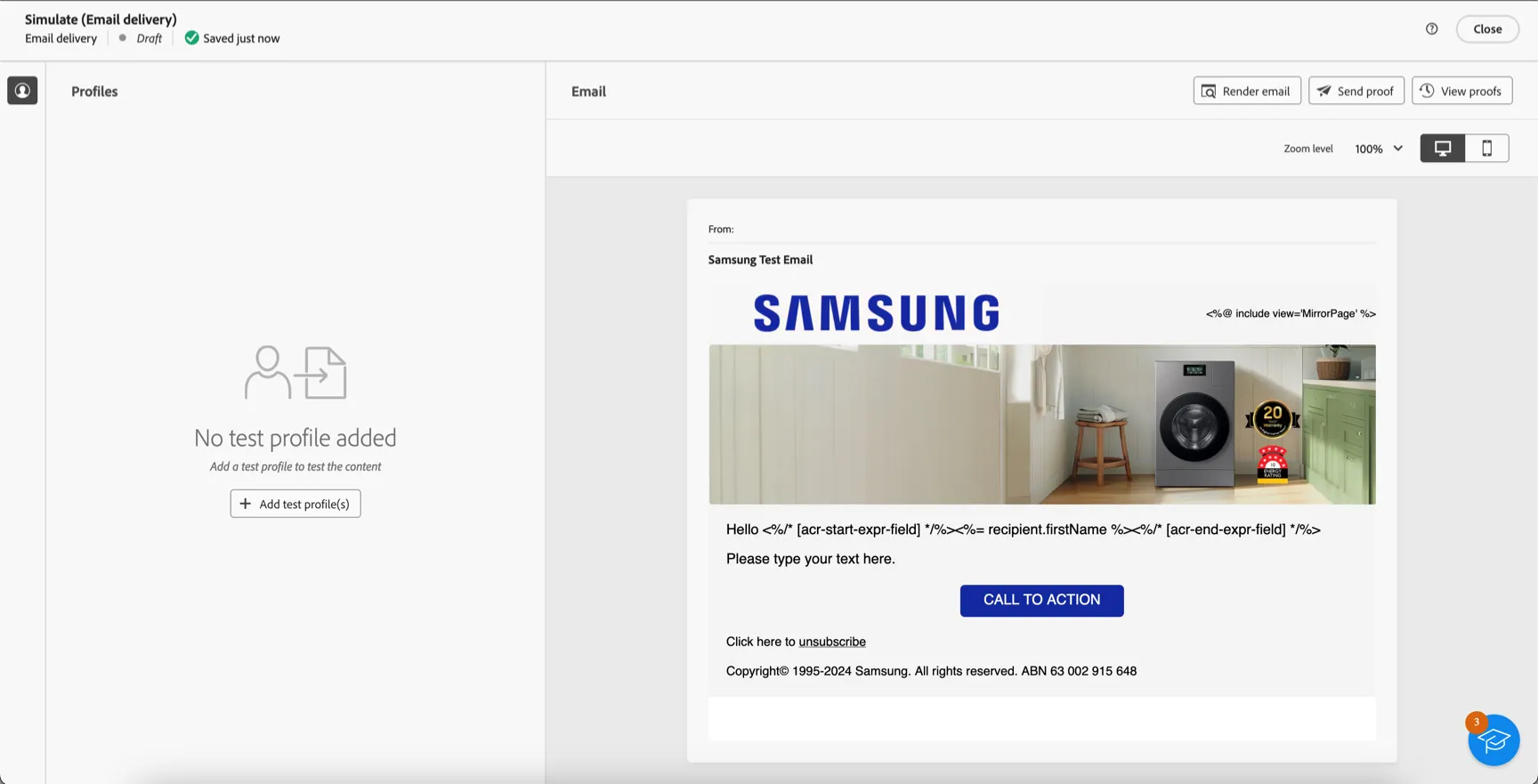This screenshot has width=1538, height=784.
Task: Click the Render email button
Action: click(1247, 91)
